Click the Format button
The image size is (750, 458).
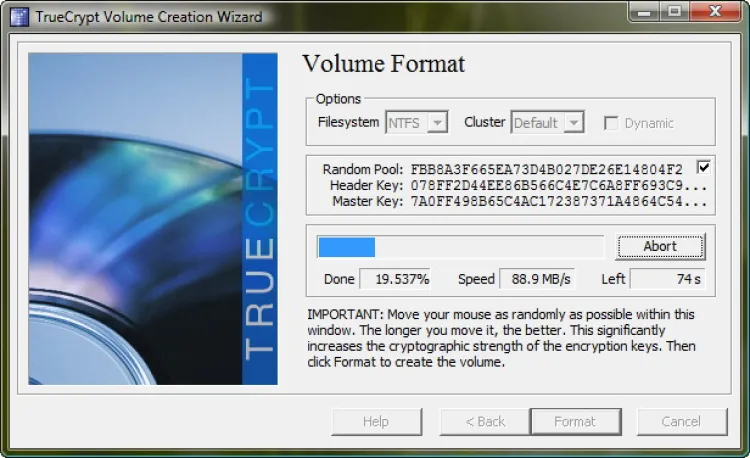576,422
